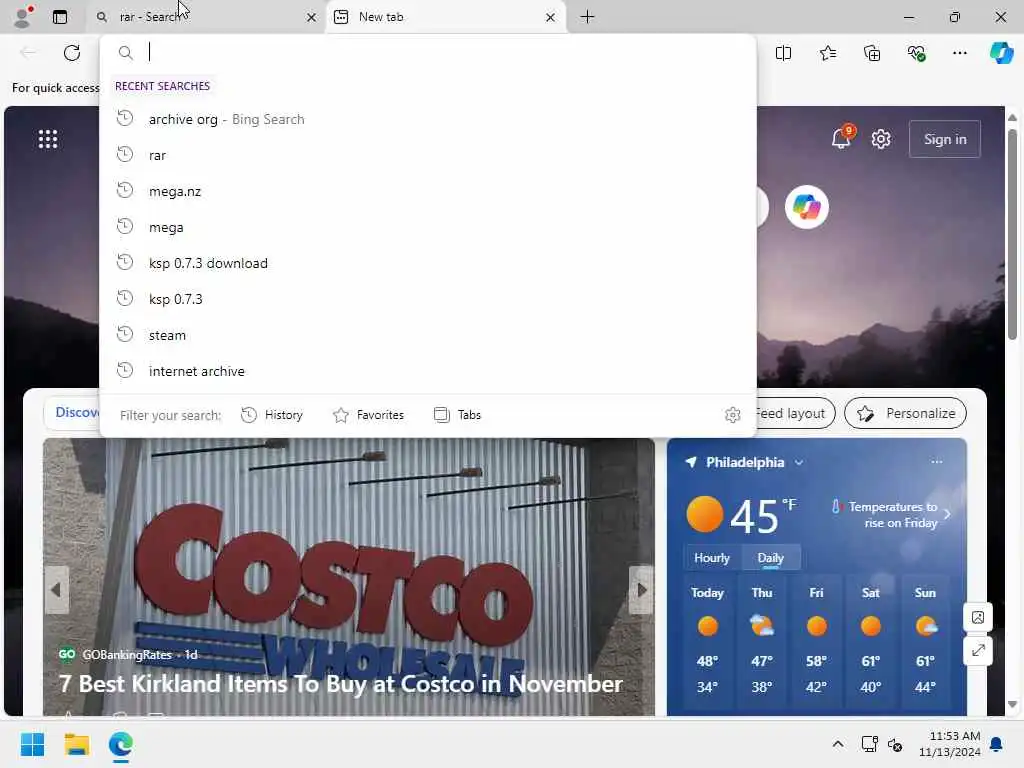1024x768 pixels.
Task: Select the 'ksp 0.7.3' recent search
Action: tap(428, 299)
